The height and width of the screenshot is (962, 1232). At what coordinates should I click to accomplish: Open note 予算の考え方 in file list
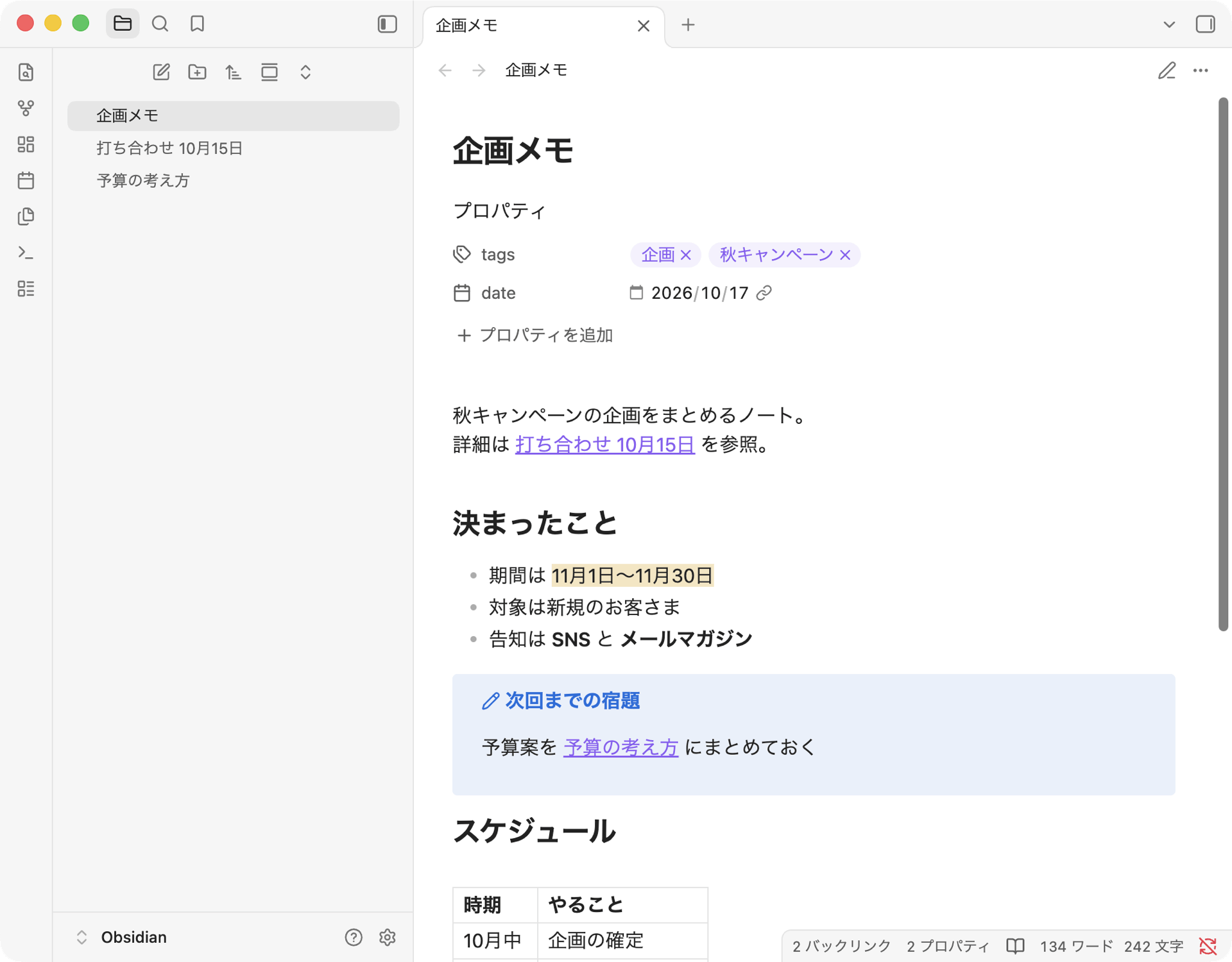(233, 180)
